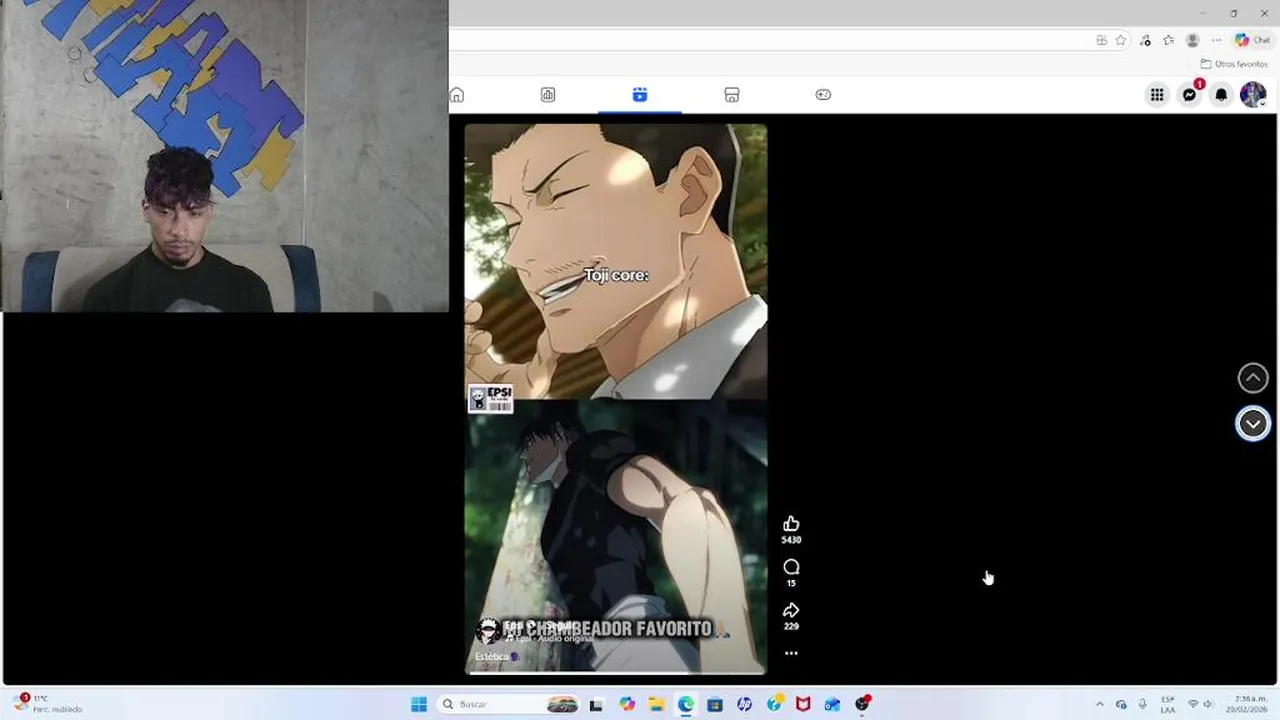
Task: Open the Copilot Chat button
Action: tap(1252, 40)
